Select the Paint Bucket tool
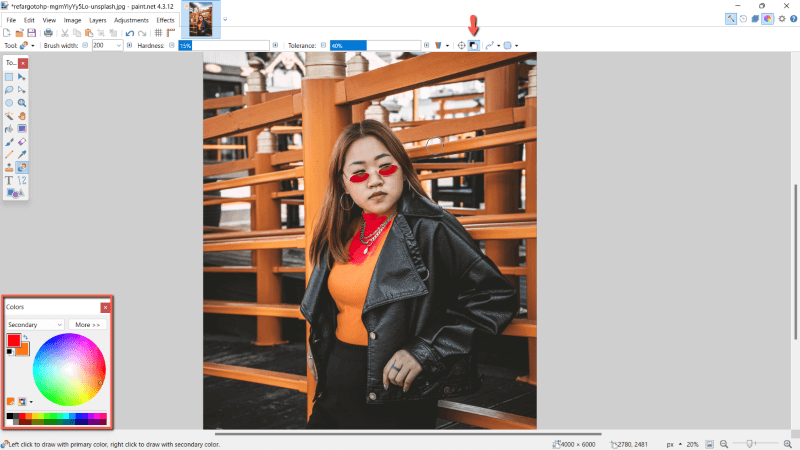The width and height of the screenshot is (800, 450). (9, 129)
